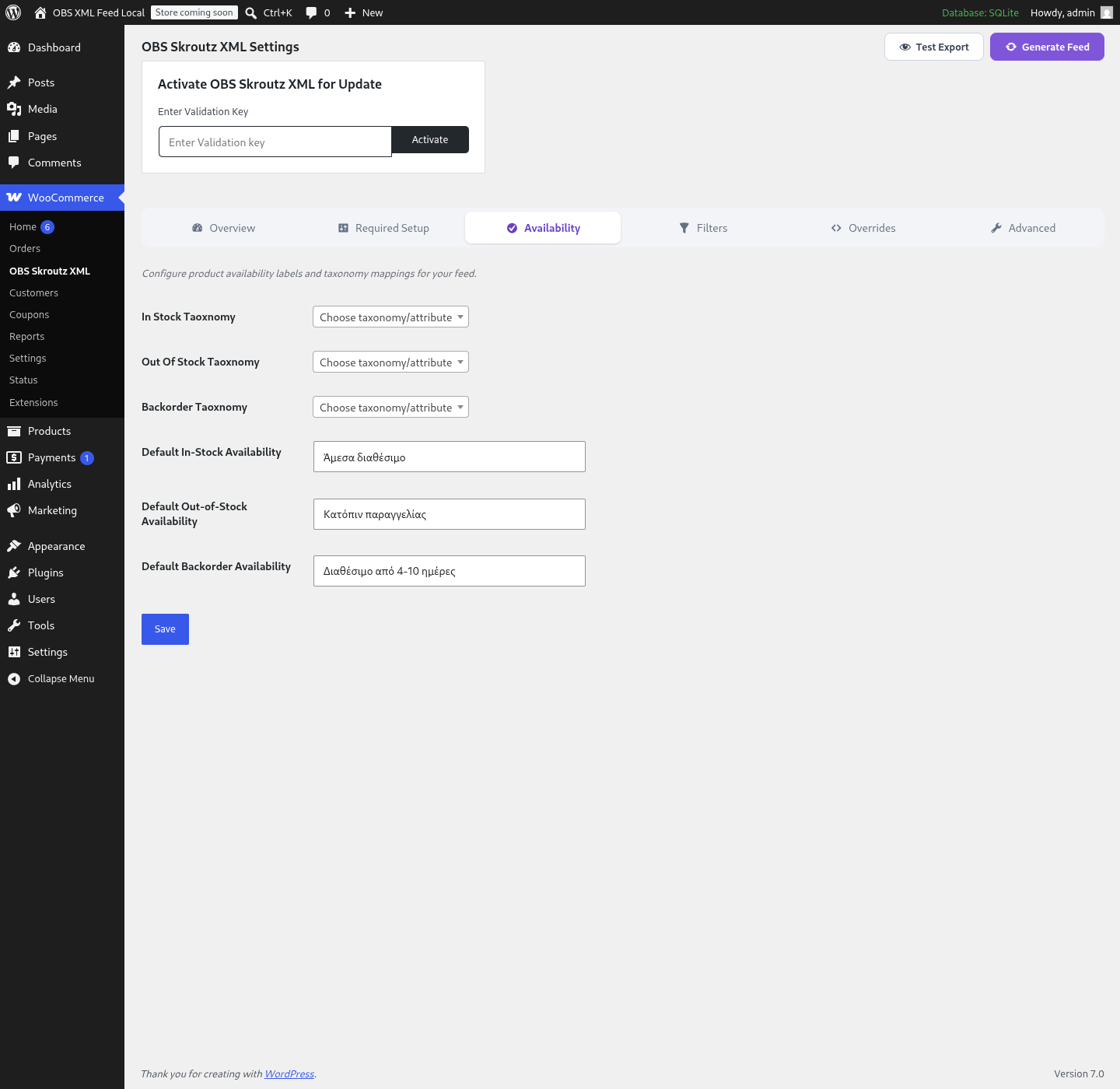
Task: Click the comments bubble icon in admin bar
Action: point(311,12)
